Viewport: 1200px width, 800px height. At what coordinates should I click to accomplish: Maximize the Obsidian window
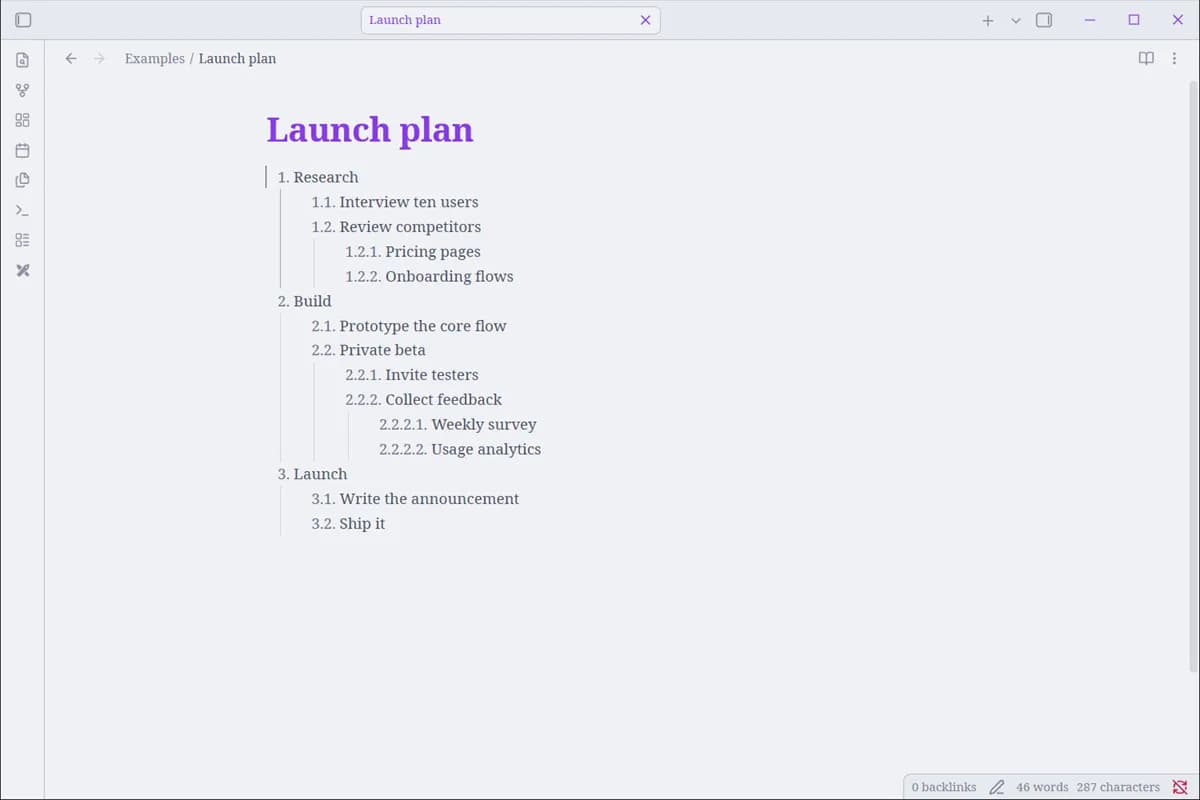1134,20
